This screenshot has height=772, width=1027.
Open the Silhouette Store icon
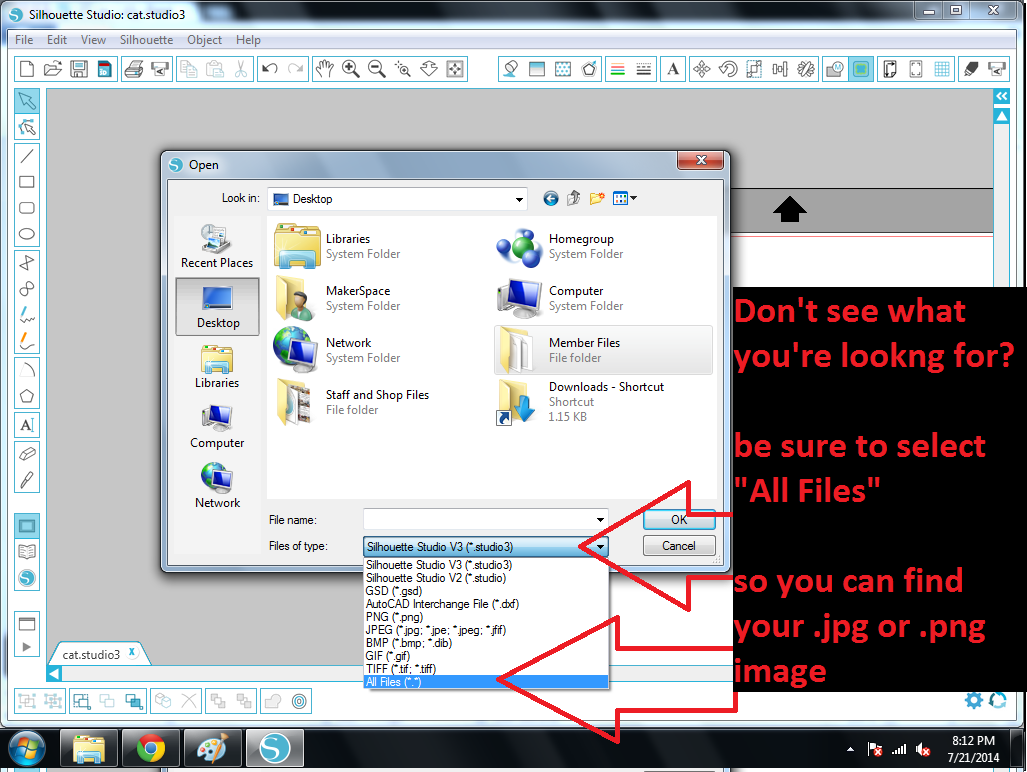tap(27, 578)
